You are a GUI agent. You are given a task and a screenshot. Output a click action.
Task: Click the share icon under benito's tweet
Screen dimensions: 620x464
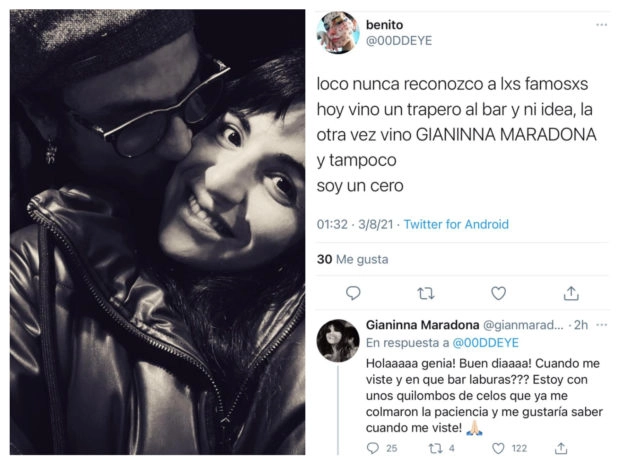571,293
